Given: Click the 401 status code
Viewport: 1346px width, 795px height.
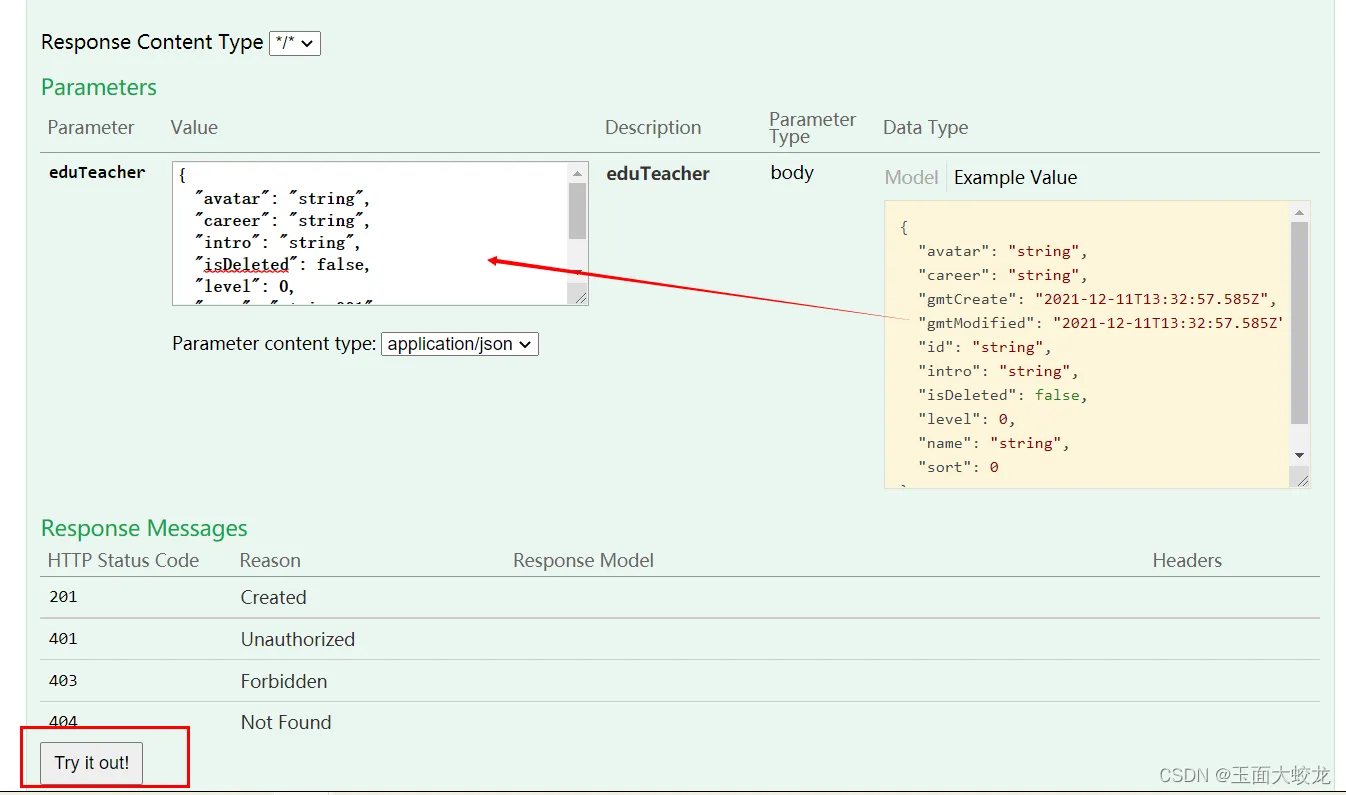Looking at the screenshot, I should 63,639.
